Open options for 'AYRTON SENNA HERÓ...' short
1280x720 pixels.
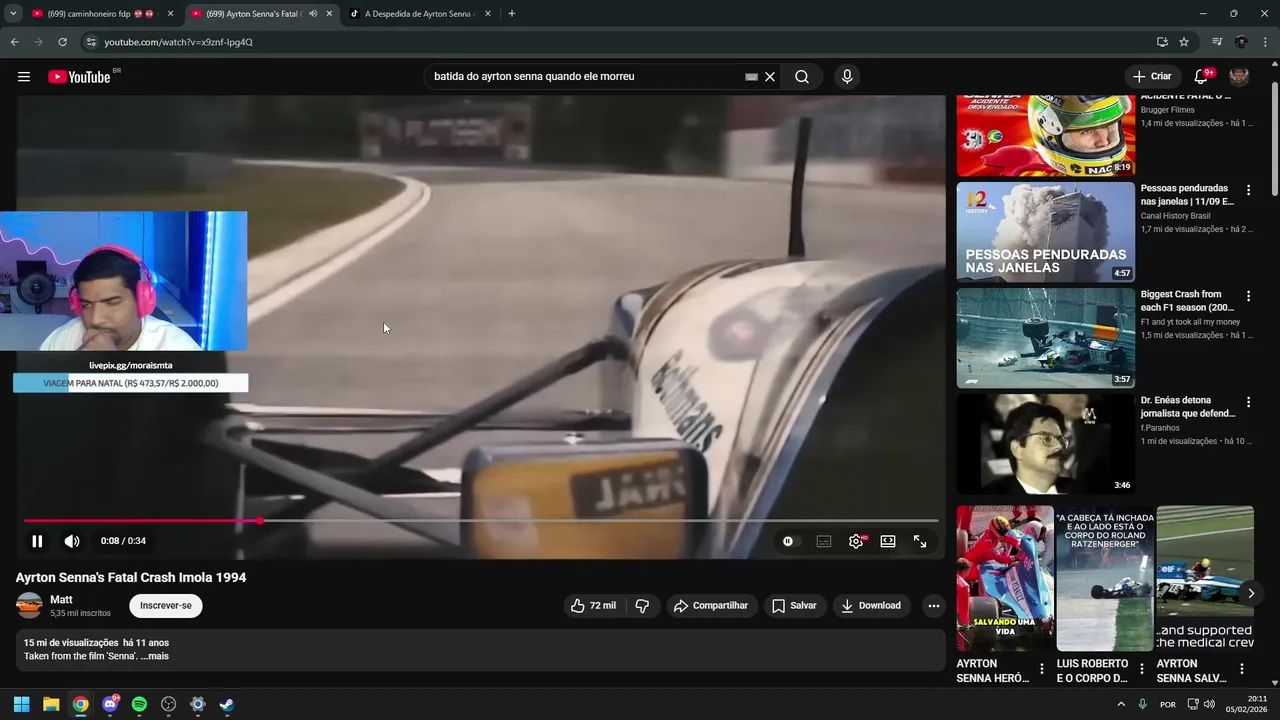[1042, 669]
